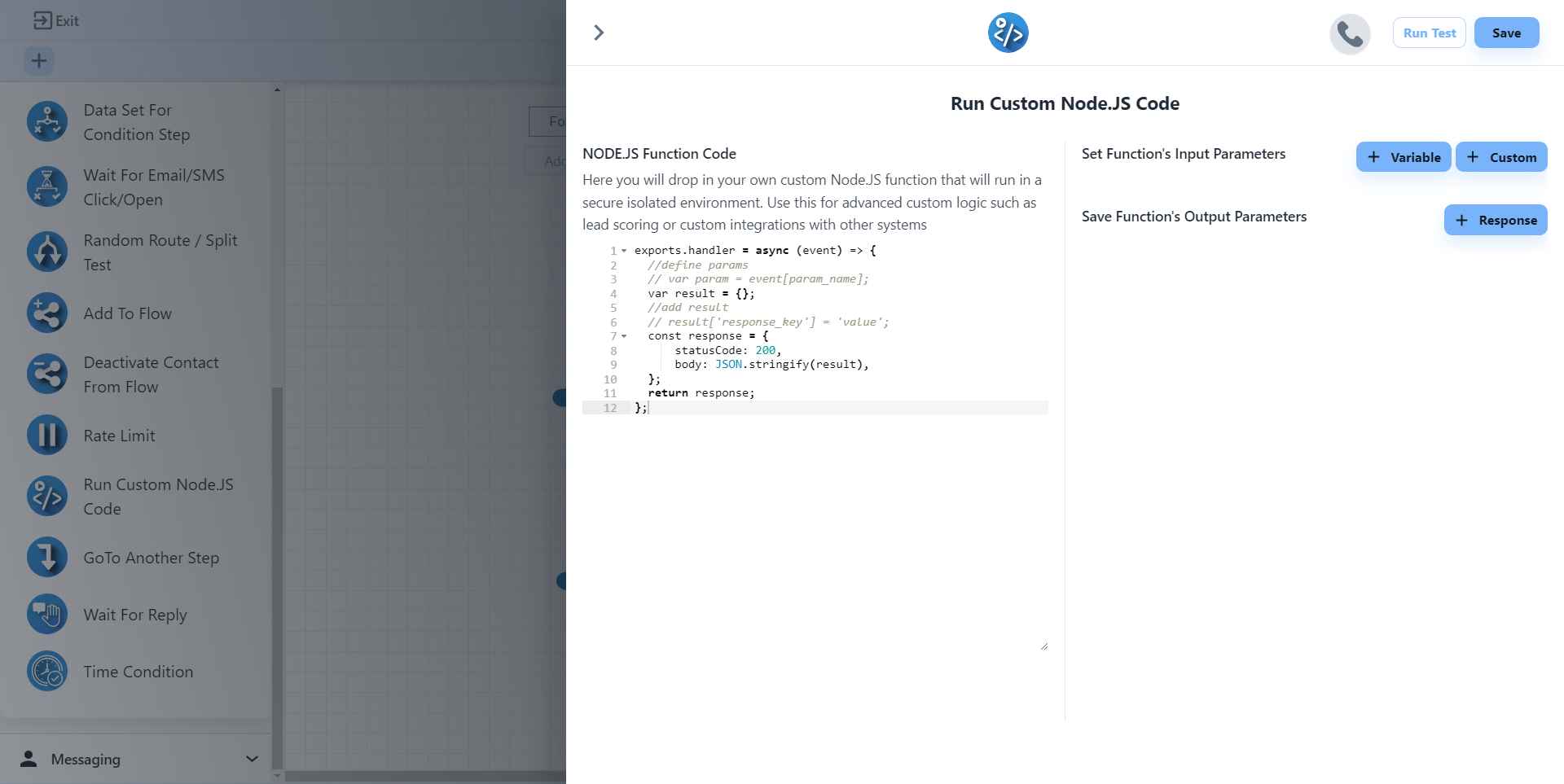
Task: Fold code at line 7 arrow
Action: coord(624,336)
